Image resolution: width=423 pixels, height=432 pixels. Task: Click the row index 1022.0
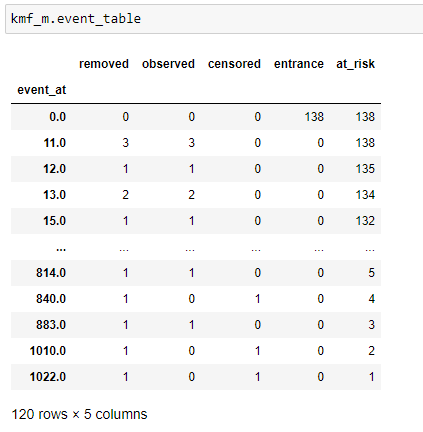coord(48,377)
